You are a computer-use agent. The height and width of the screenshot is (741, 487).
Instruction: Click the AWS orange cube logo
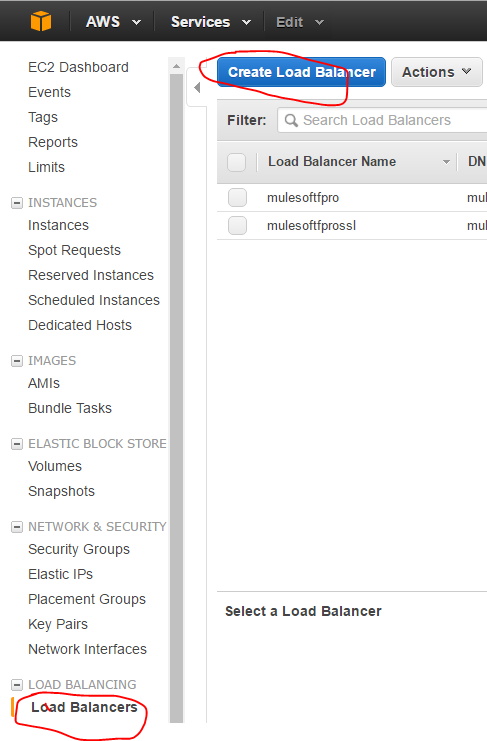(x=41, y=21)
